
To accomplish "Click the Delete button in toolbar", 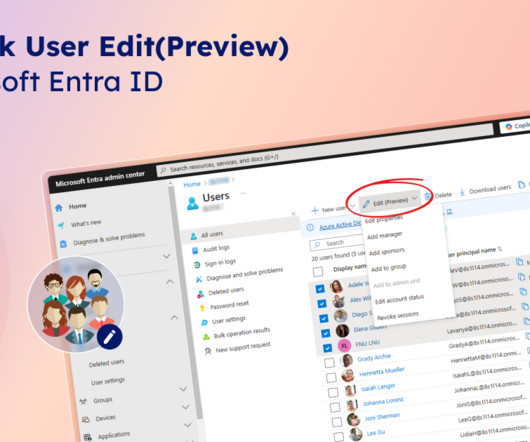I will [x=438, y=195].
